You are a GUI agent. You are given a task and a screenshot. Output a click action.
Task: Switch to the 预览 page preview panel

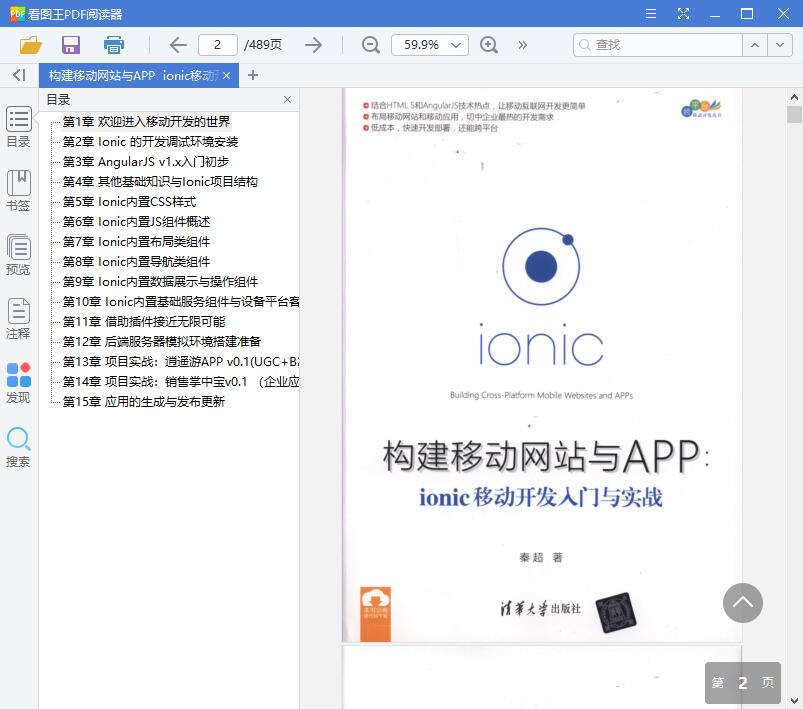point(18,253)
